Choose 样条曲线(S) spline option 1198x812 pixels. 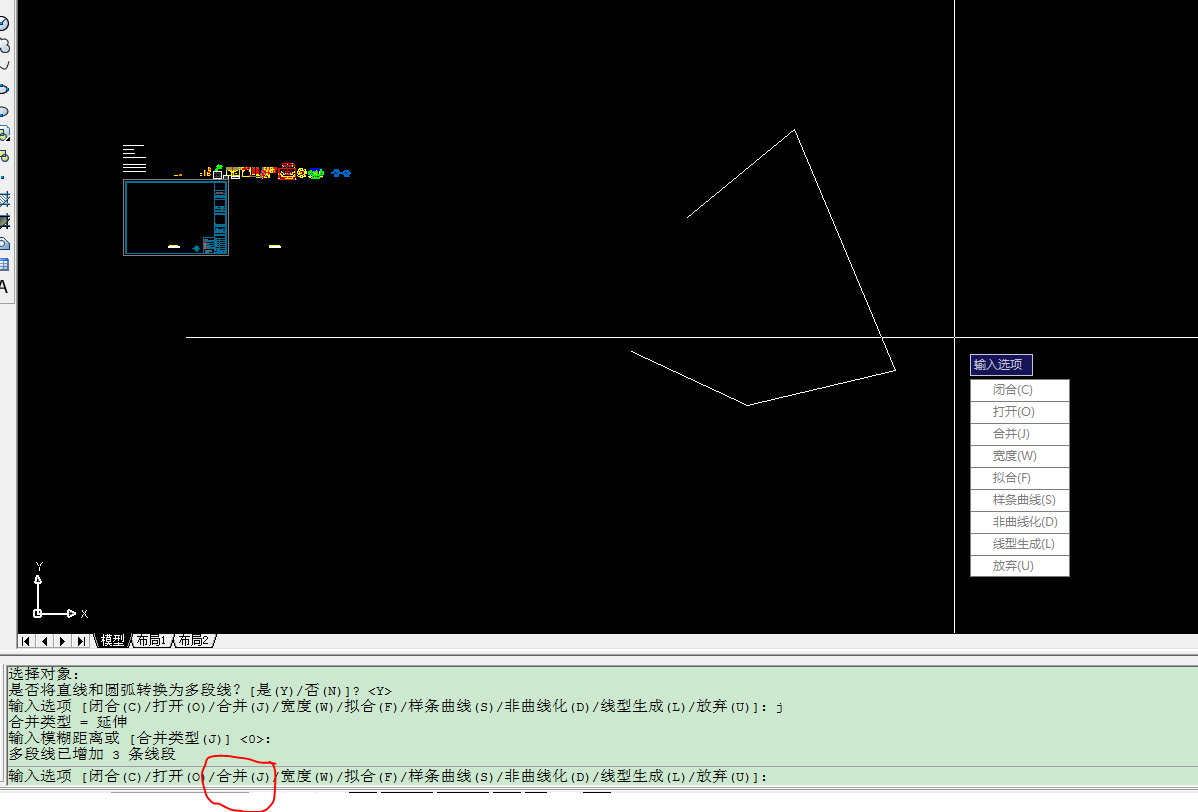pos(1019,500)
